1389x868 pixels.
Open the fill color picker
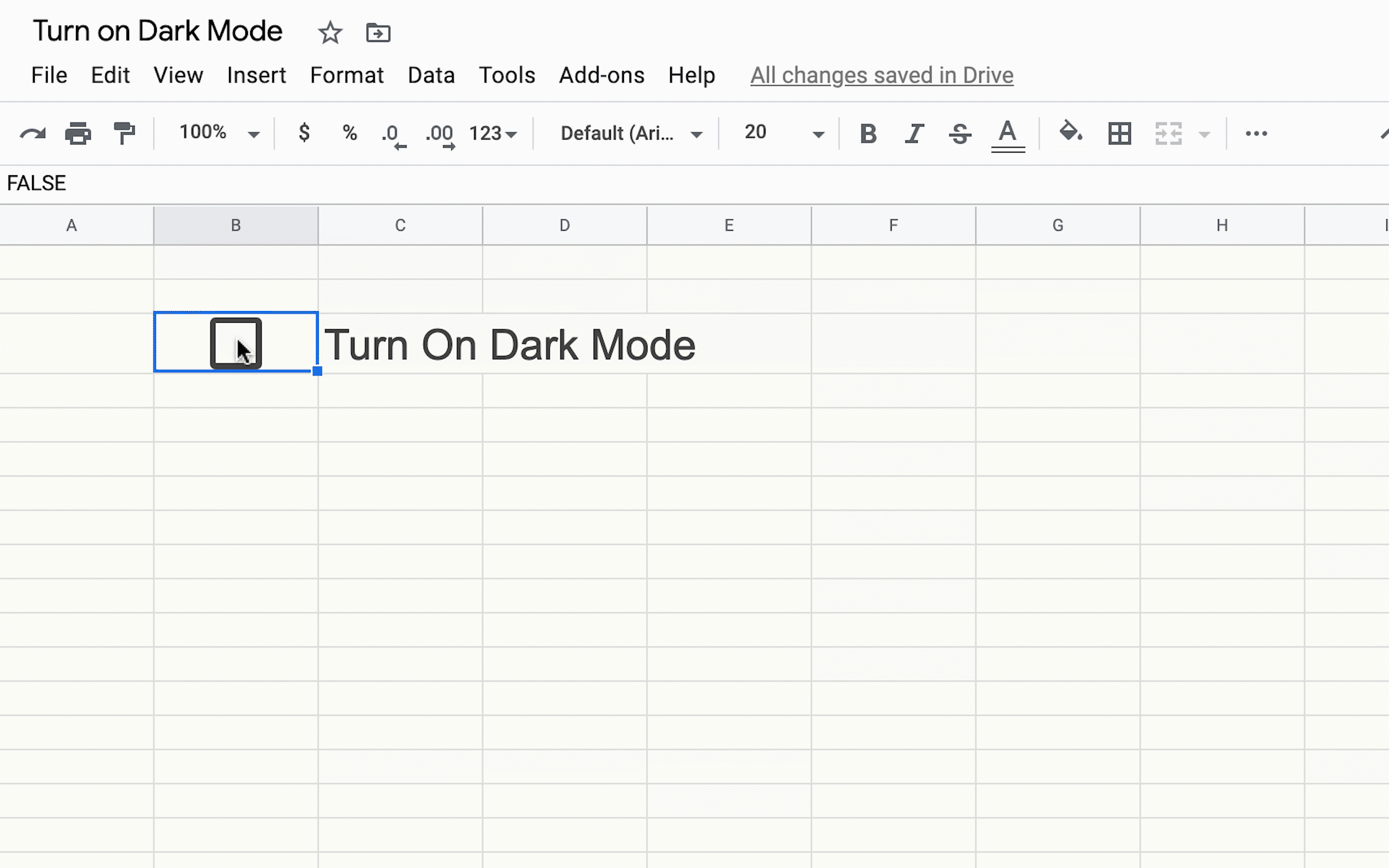1071,132
